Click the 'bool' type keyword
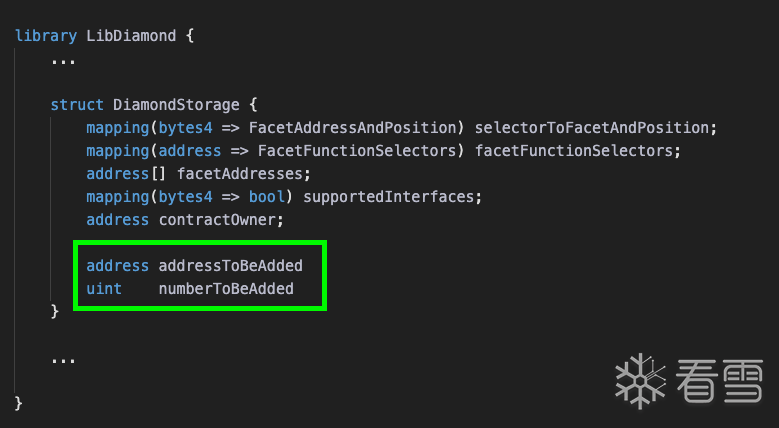Screen dimensions: 779x428 (266, 197)
